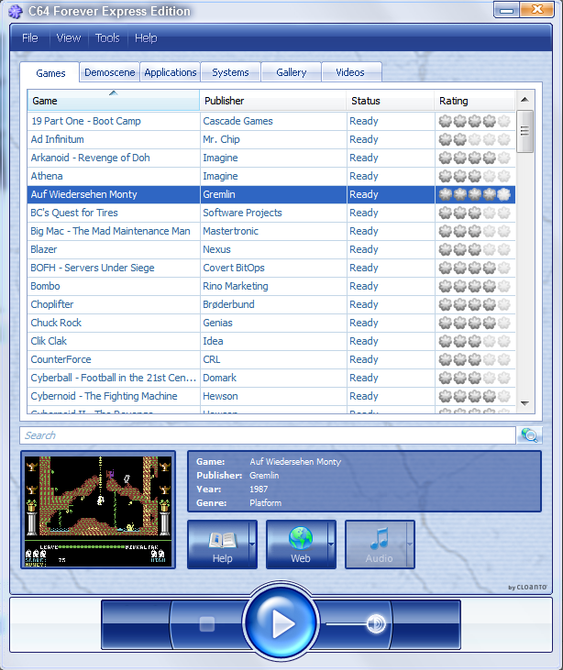563x670 pixels.
Task: Click the rating stars for Chuck Rock
Action: [x=475, y=323]
